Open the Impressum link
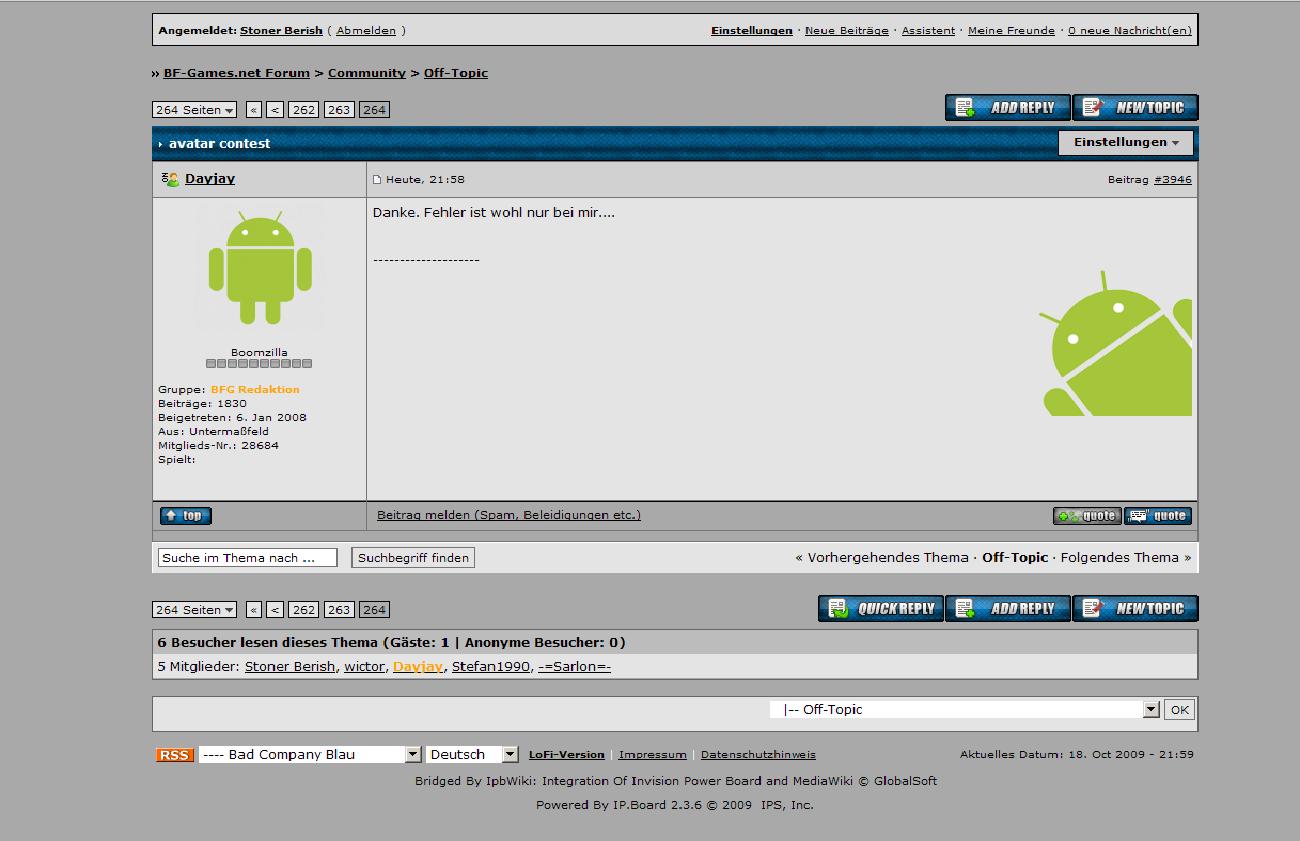This screenshot has width=1300, height=841. (653, 755)
